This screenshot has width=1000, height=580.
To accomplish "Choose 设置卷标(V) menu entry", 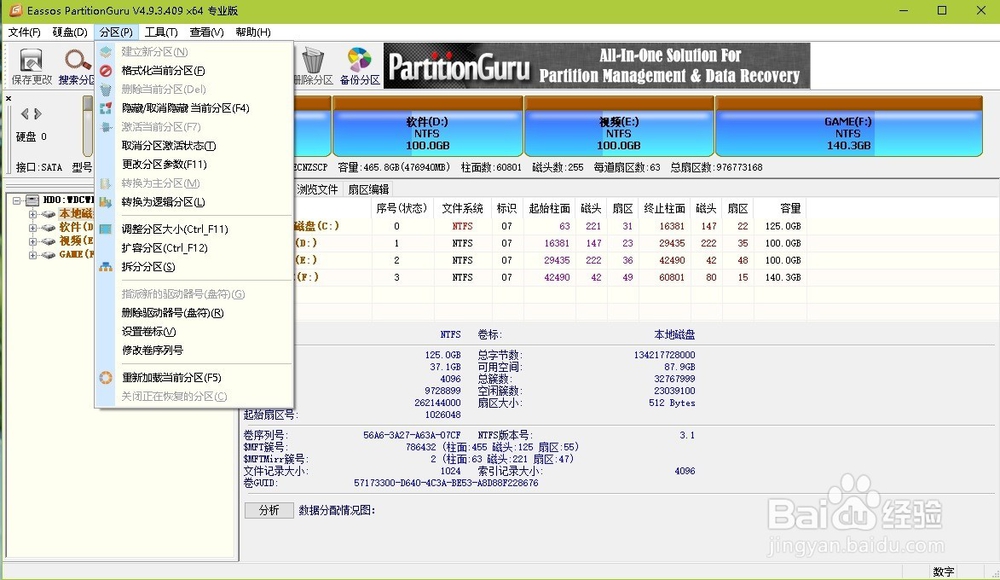I will click(149, 331).
